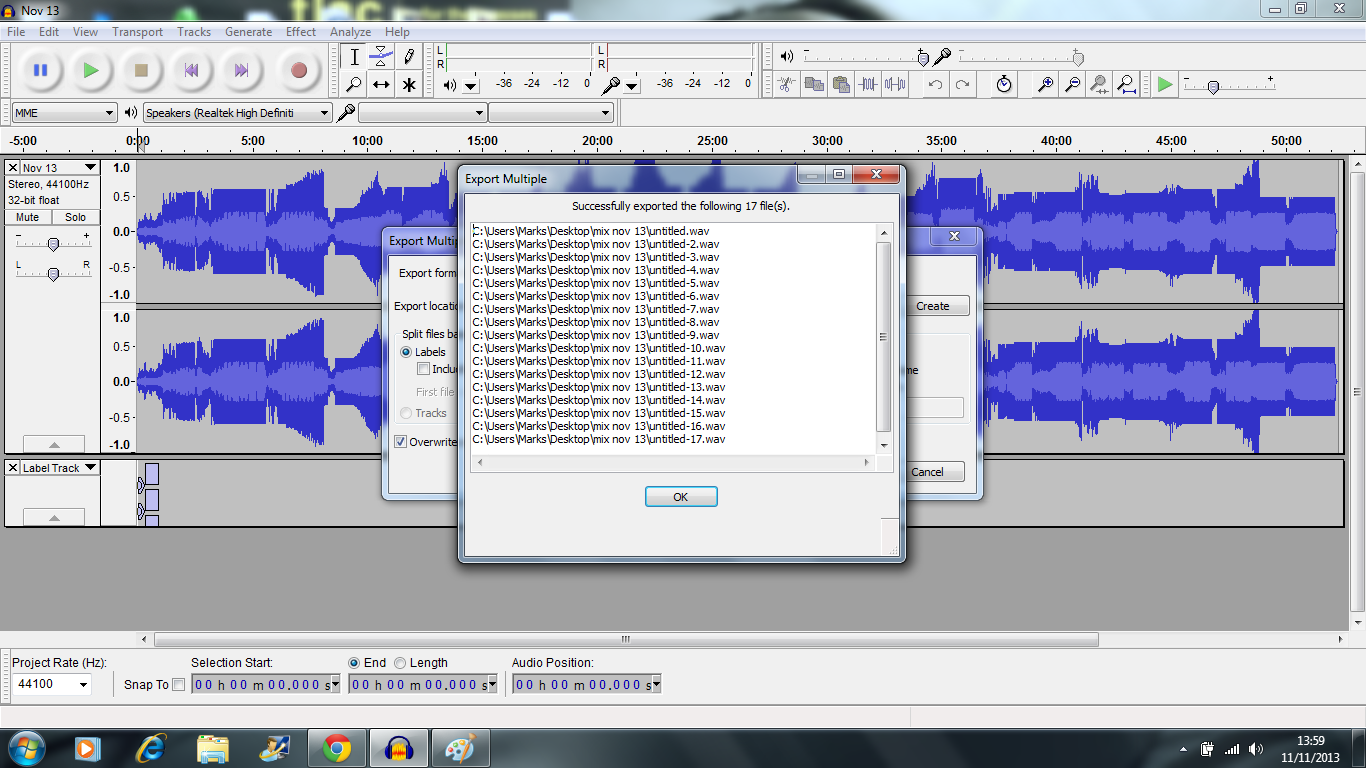The width and height of the screenshot is (1366, 768).
Task: Activate the Multi-Tool mode asterisk icon
Action: [408, 85]
